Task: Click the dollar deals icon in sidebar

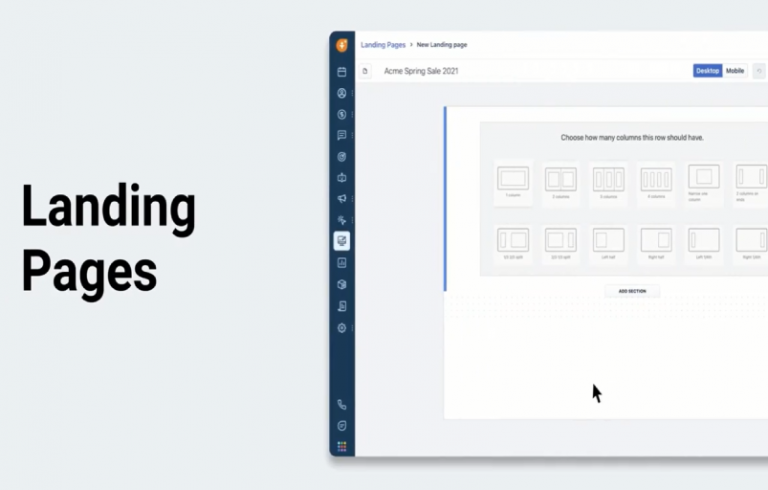Action: point(342,114)
